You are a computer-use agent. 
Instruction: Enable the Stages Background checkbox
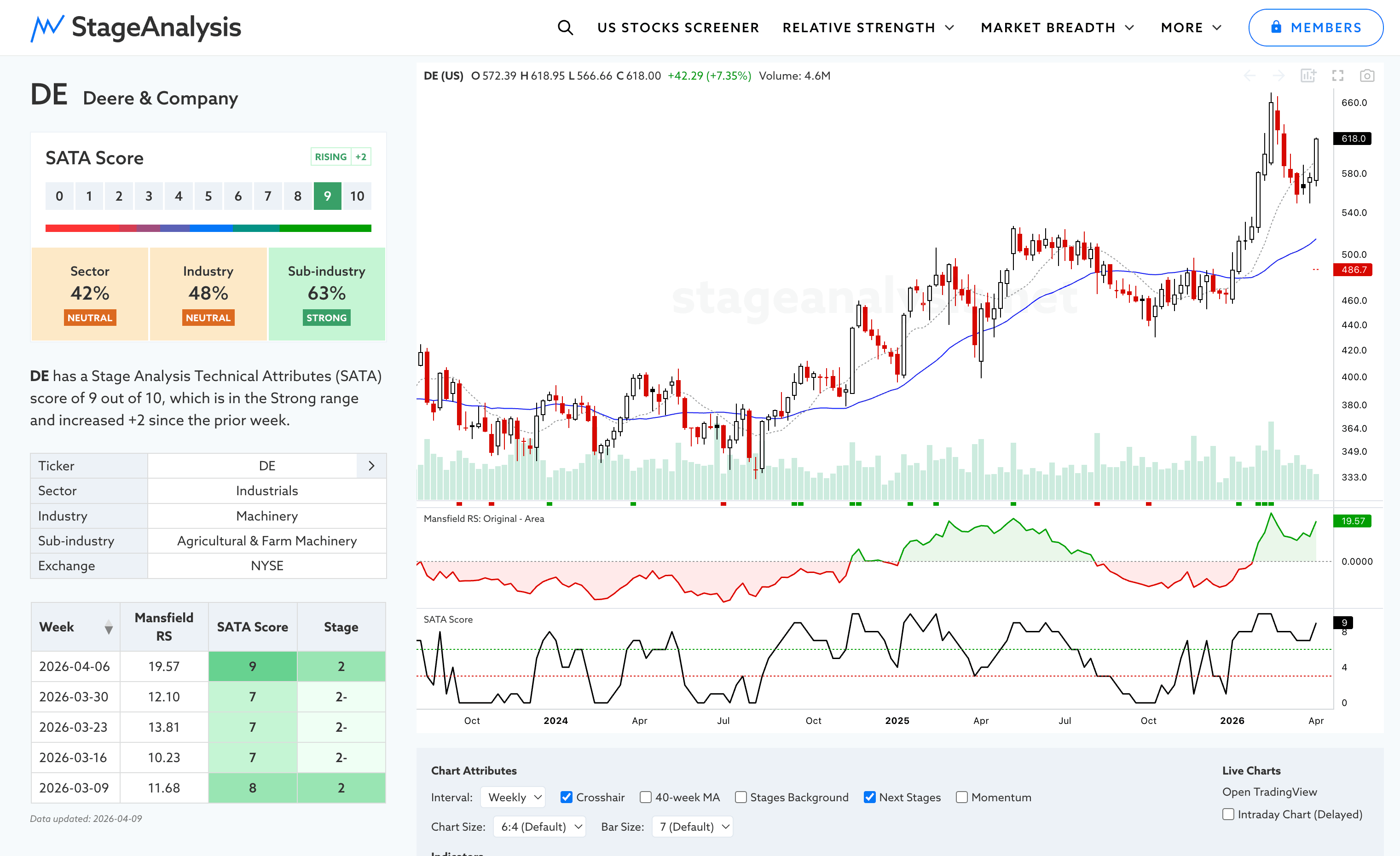point(740,797)
